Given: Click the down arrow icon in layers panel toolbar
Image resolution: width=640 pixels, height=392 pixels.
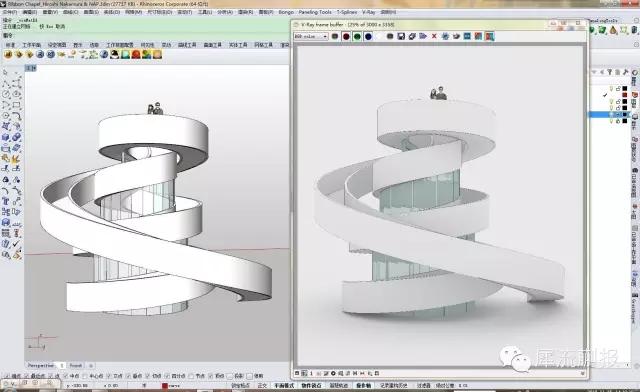Looking at the screenshot, I should pyautogui.click(x=594, y=72).
